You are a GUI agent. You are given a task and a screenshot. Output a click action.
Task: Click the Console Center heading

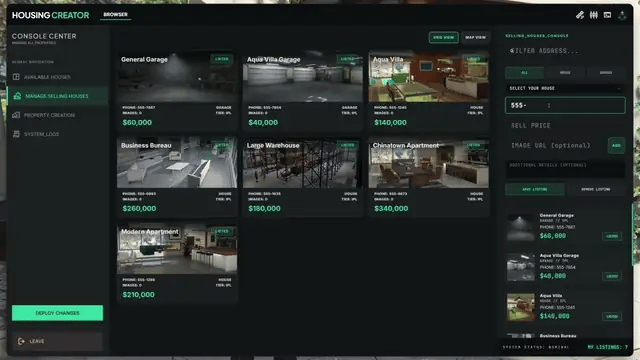click(44, 36)
